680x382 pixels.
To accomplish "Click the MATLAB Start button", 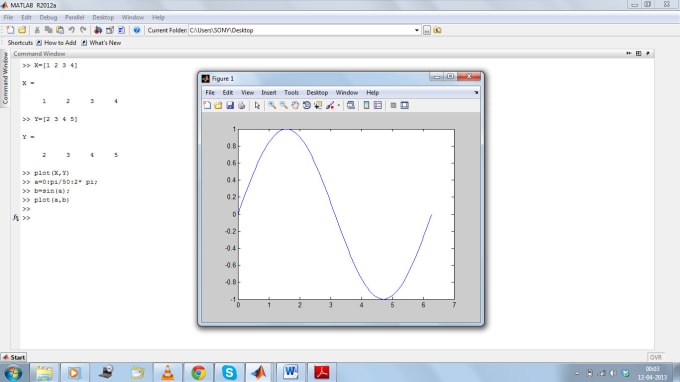I will pos(14,357).
